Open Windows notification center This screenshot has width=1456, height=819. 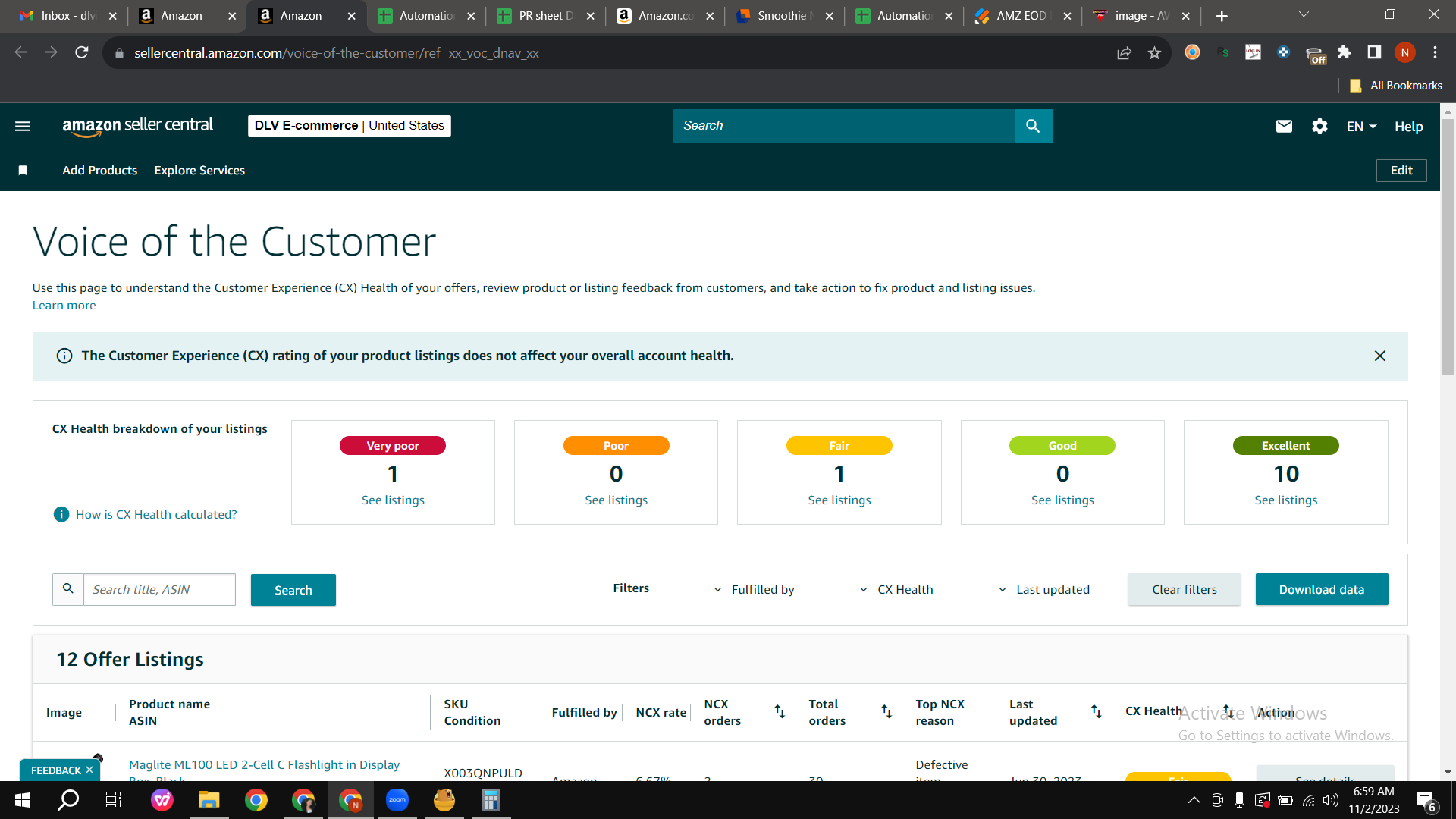[1426, 800]
